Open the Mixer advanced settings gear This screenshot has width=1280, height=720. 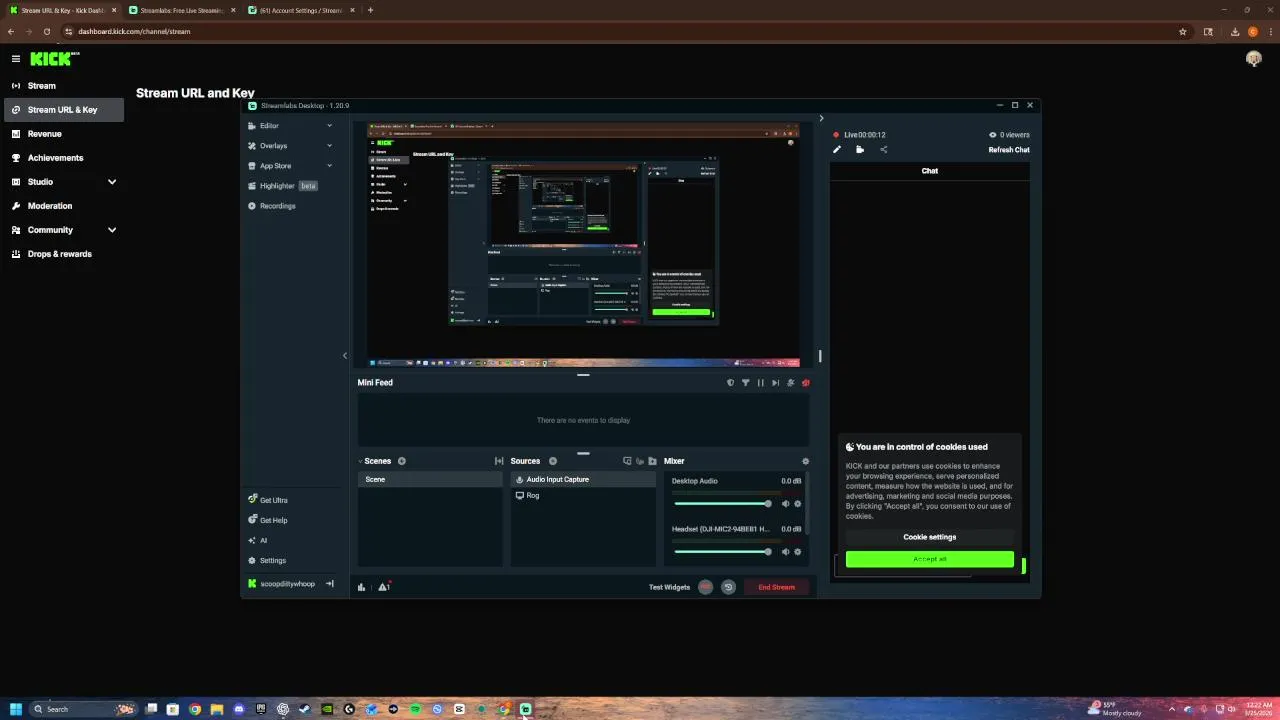click(x=805, y=461)
